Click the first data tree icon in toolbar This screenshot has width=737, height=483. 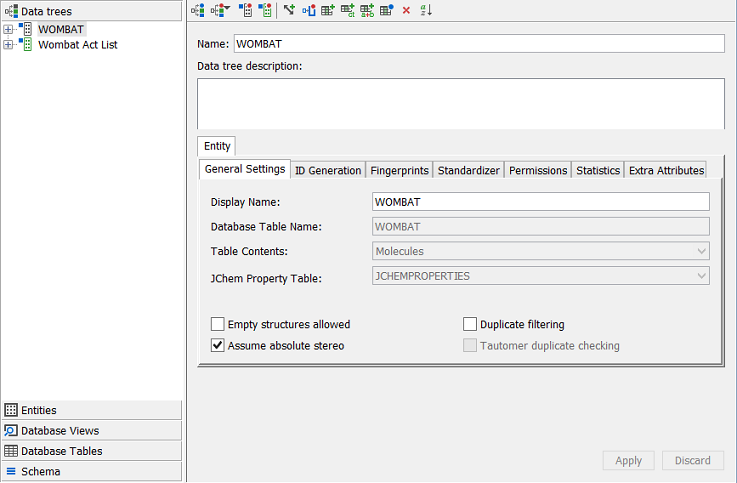[197, 10]
